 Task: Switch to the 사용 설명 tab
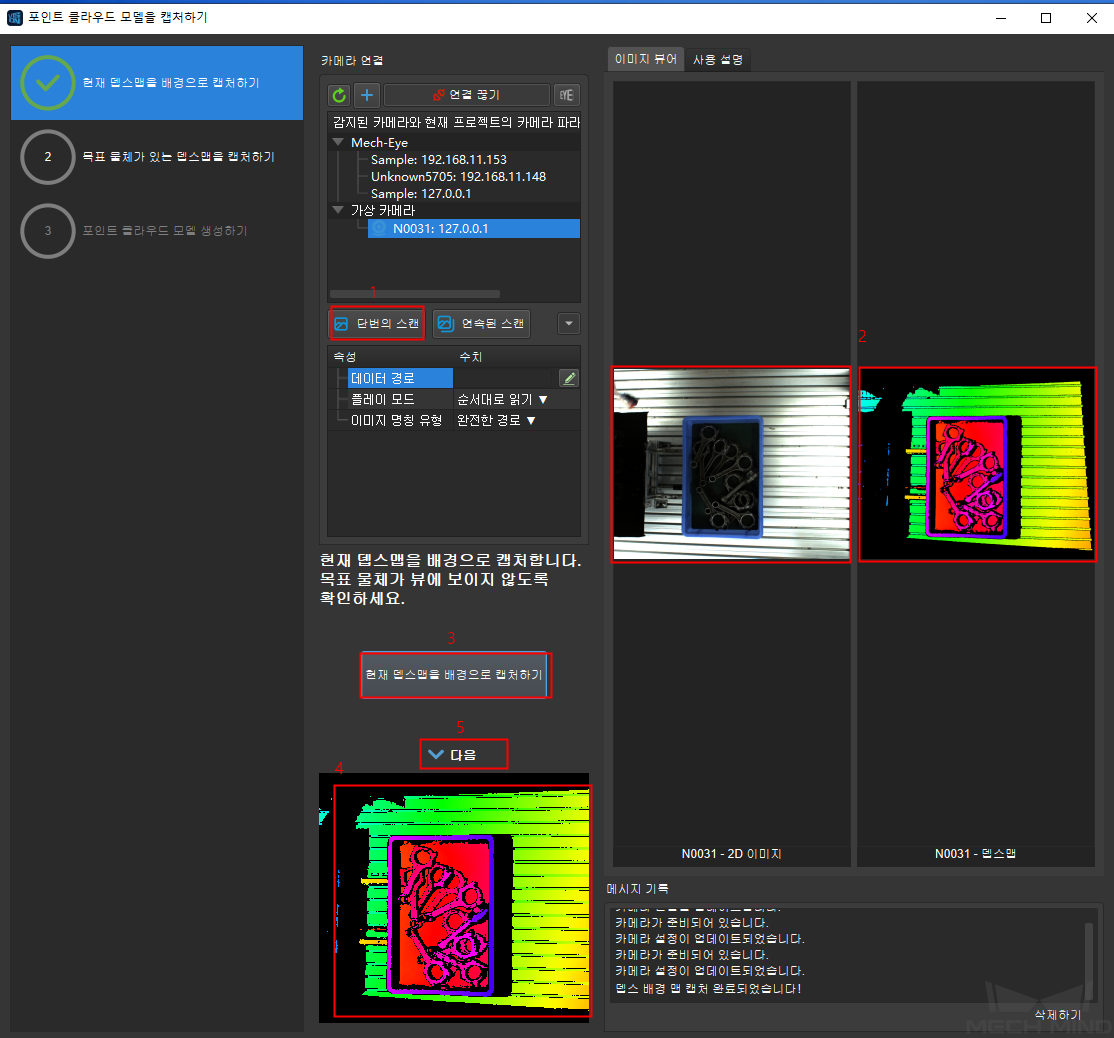(718, 60)
